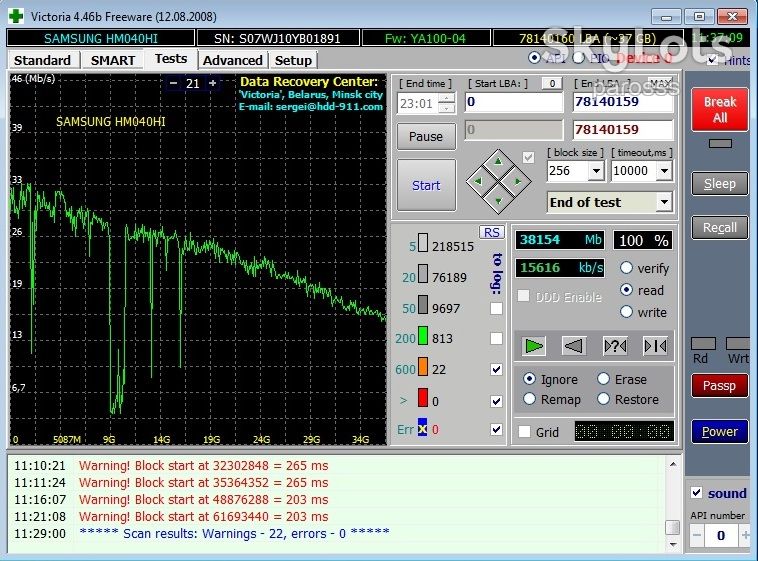Viewport: 758px width, 561px height.
Task: Click the End LBA input field
Action: [623, 102]
